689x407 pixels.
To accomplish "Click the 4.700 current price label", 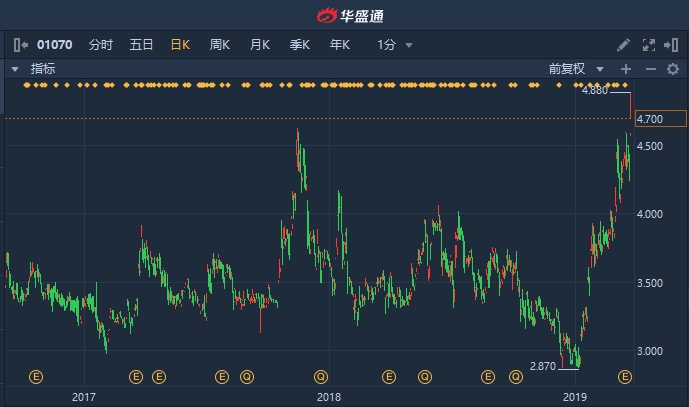I will click(x=649, y=119).
